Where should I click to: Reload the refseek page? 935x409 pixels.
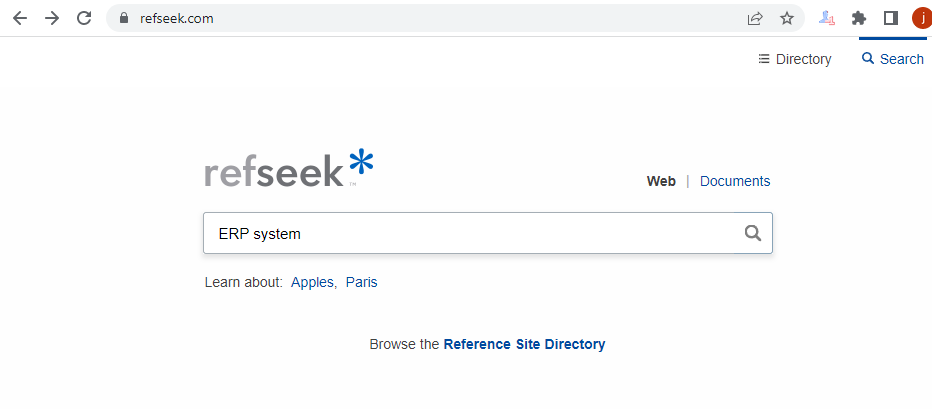(x=84, y=18)
